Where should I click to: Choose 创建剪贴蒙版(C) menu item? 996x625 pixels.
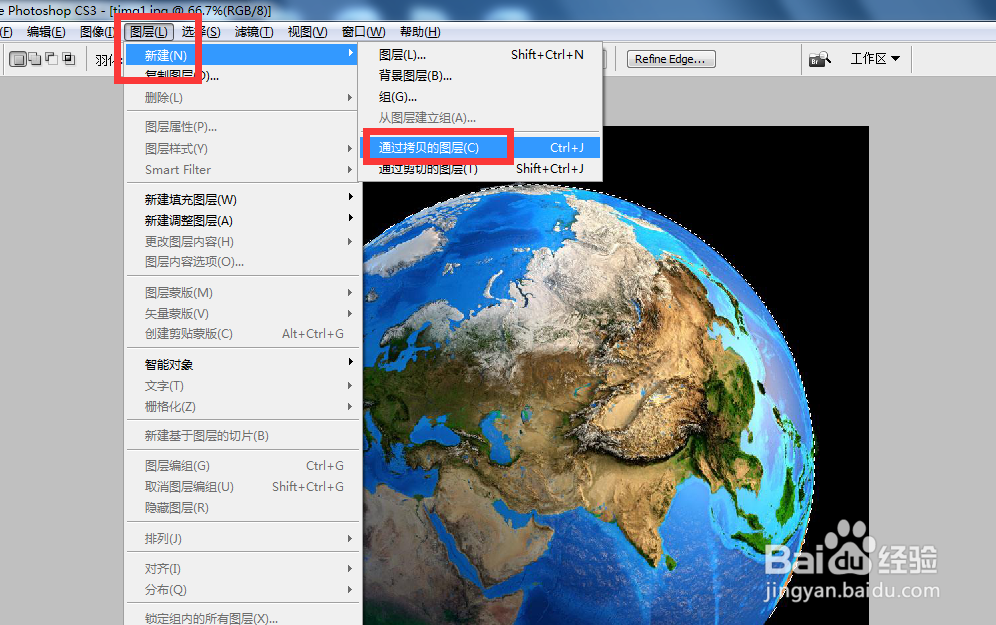[242, 333]
